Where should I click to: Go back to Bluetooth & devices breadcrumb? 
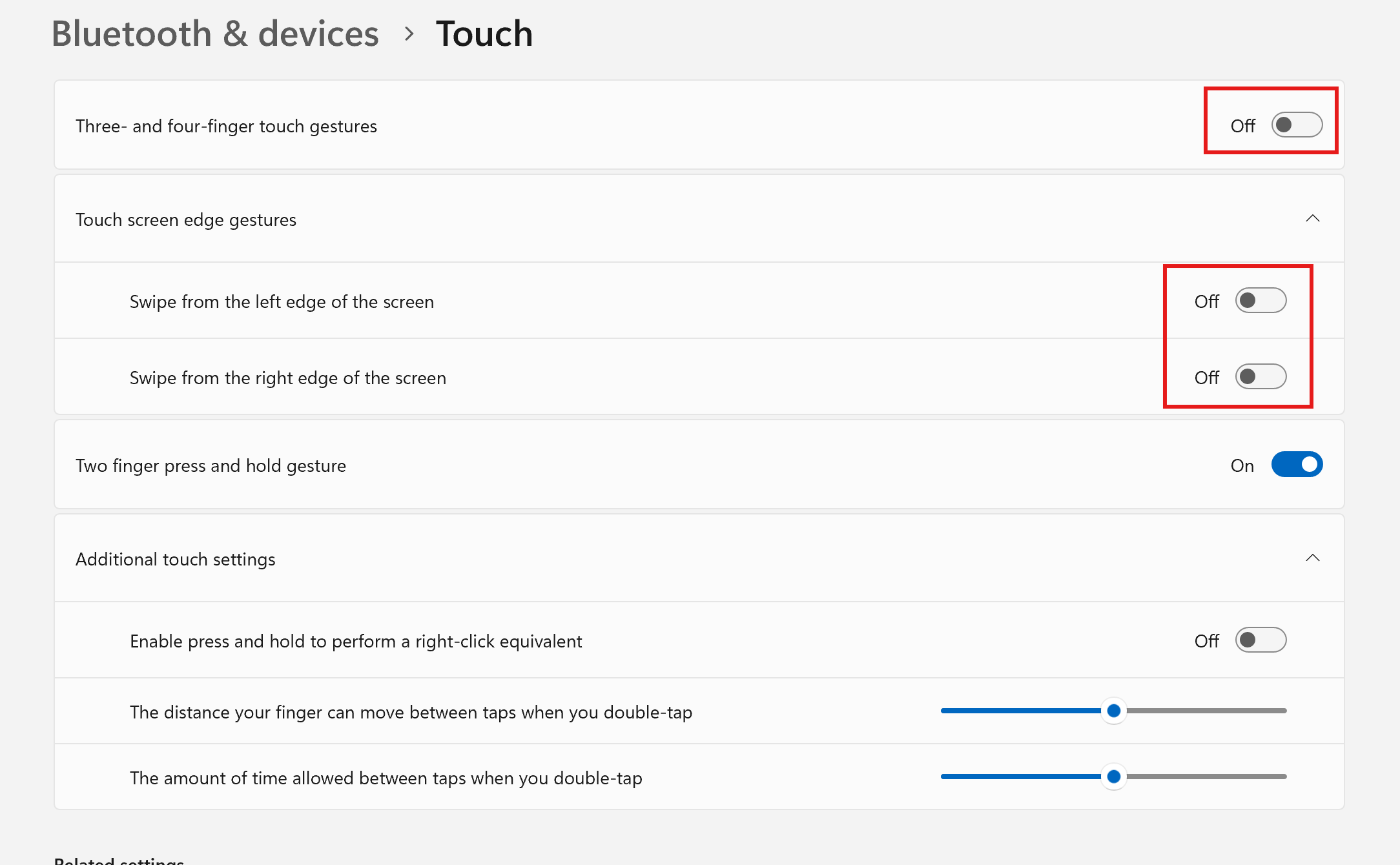point(215,34)
